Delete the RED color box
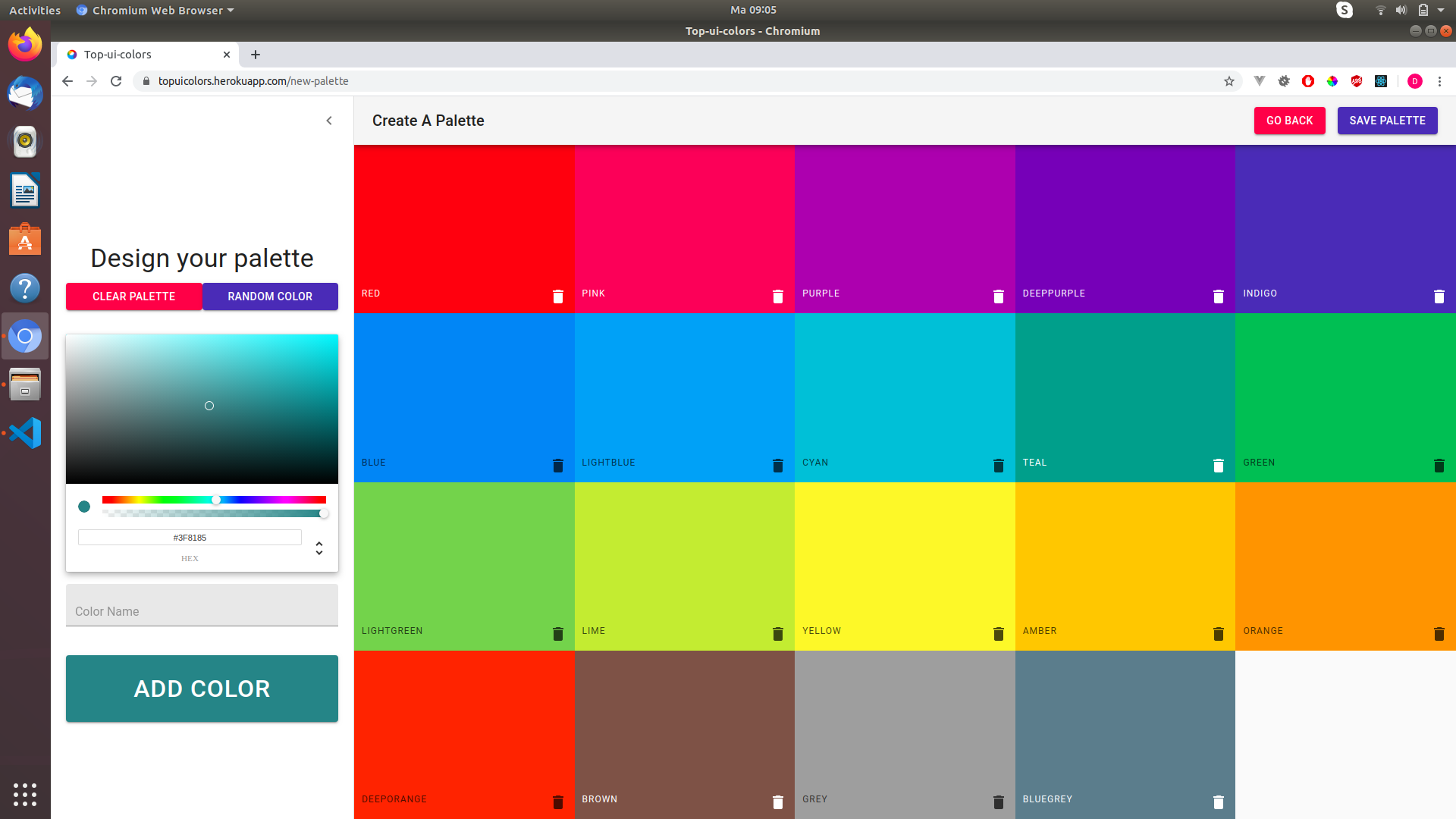 pos(557,297)
